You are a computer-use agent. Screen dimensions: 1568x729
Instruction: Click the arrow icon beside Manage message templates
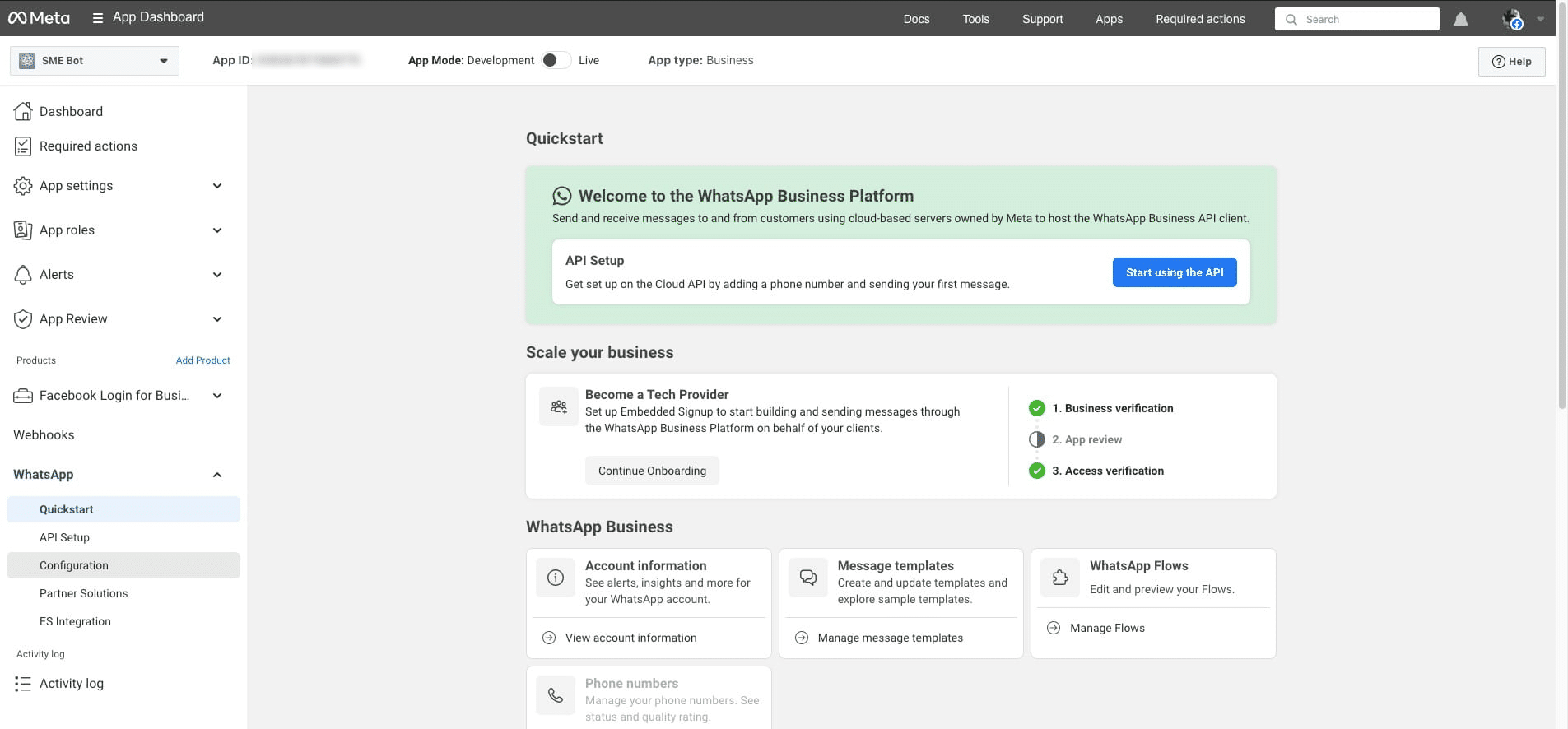coord(802,638)
